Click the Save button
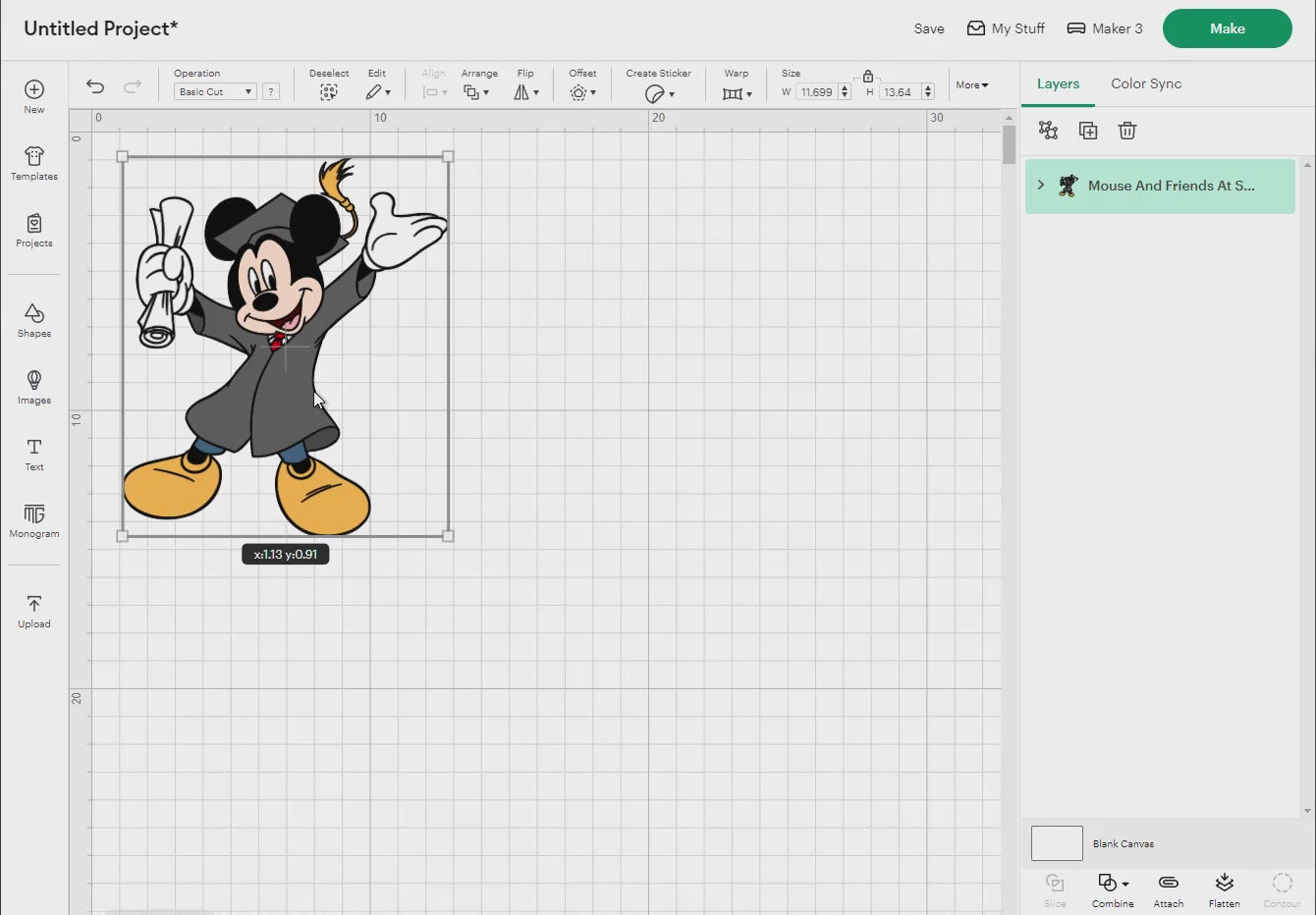Viewport: 1316px width, 915px height. [929, 28]
